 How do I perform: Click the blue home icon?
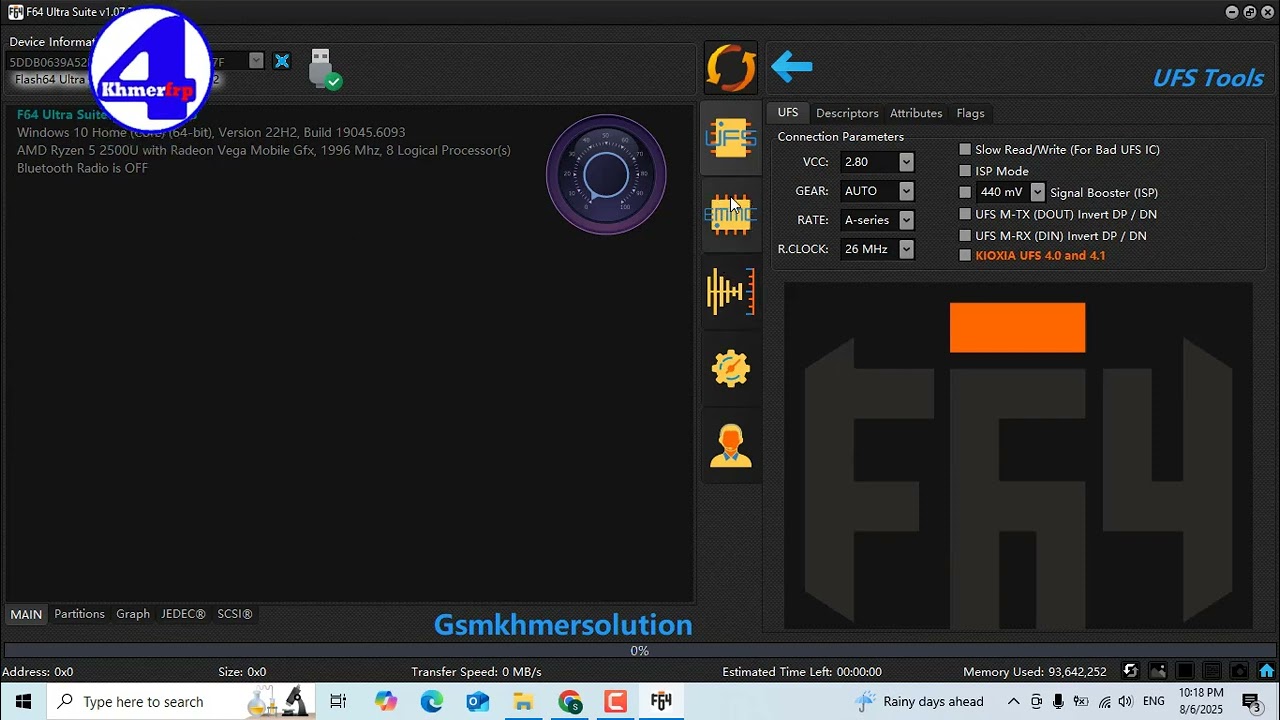pos(1266,671)
